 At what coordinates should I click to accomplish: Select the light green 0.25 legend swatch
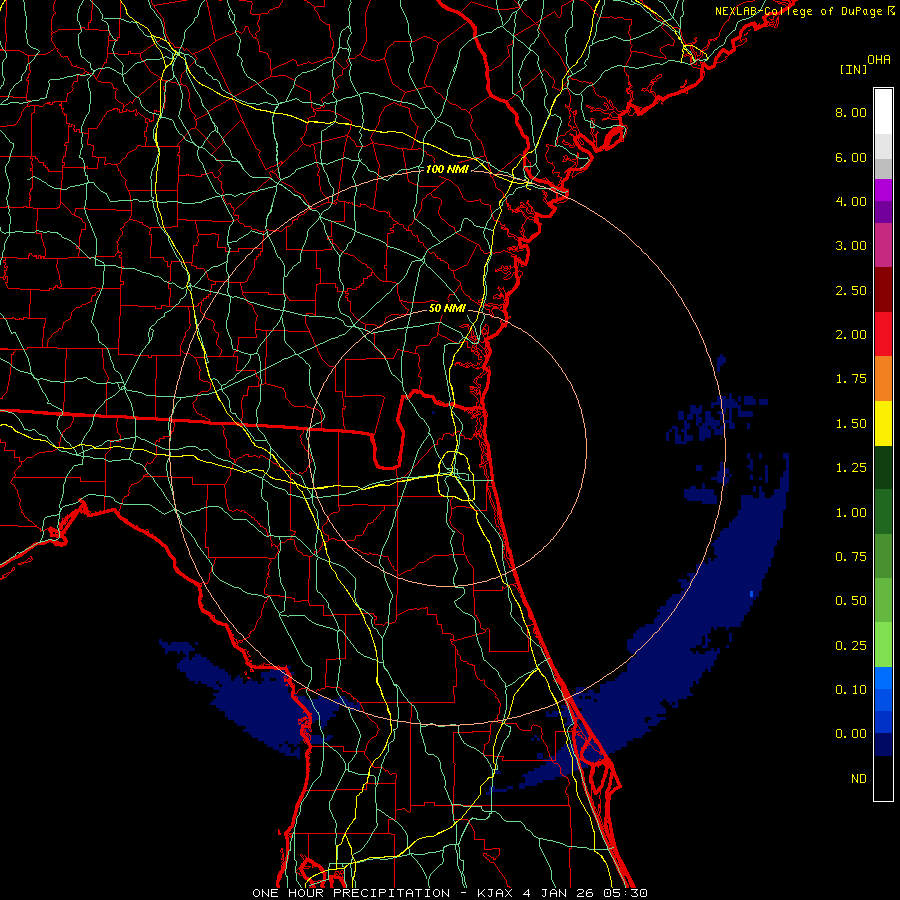883,645
